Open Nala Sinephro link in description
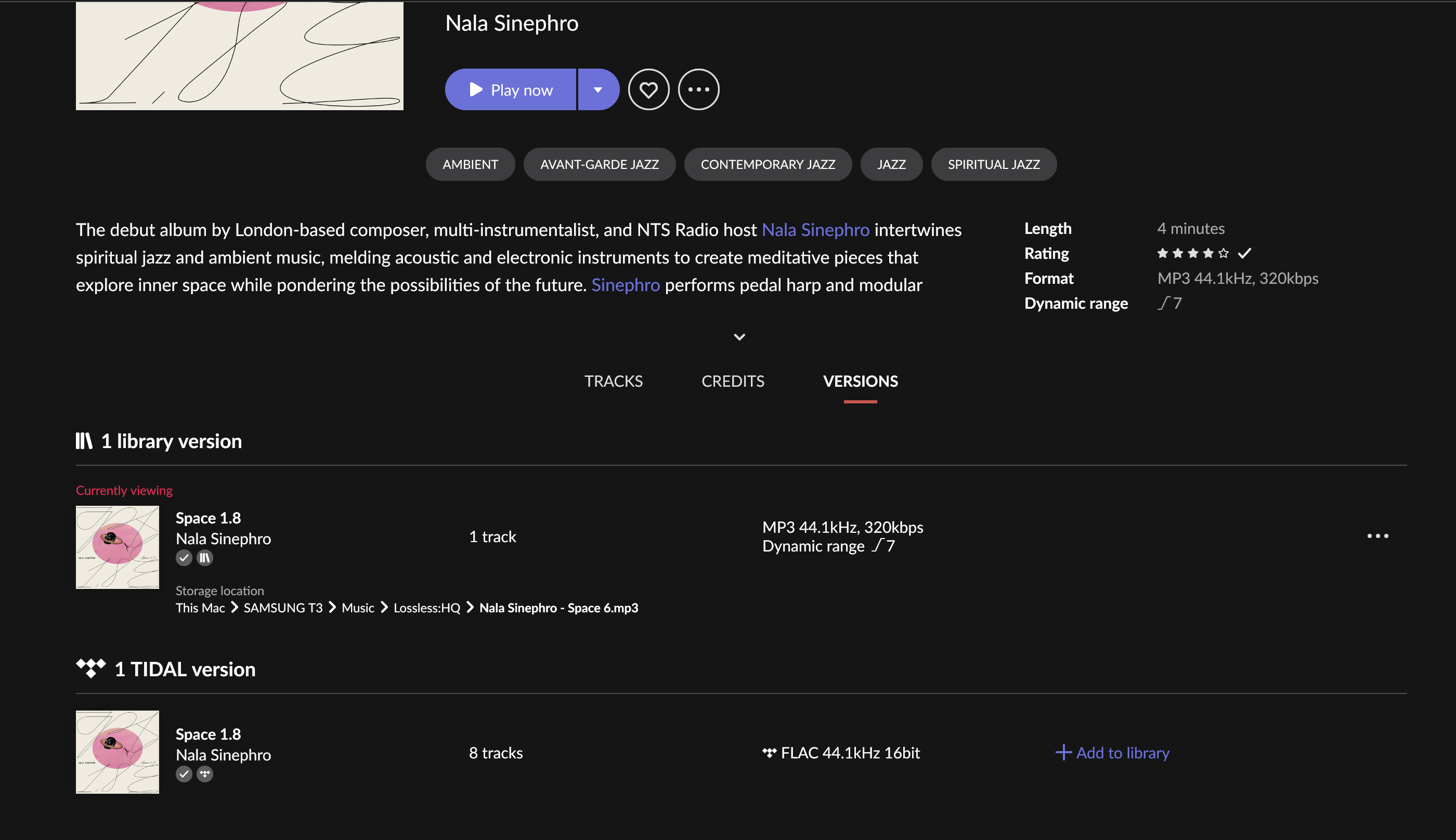The image size is (1456, 840). [815, 230]
